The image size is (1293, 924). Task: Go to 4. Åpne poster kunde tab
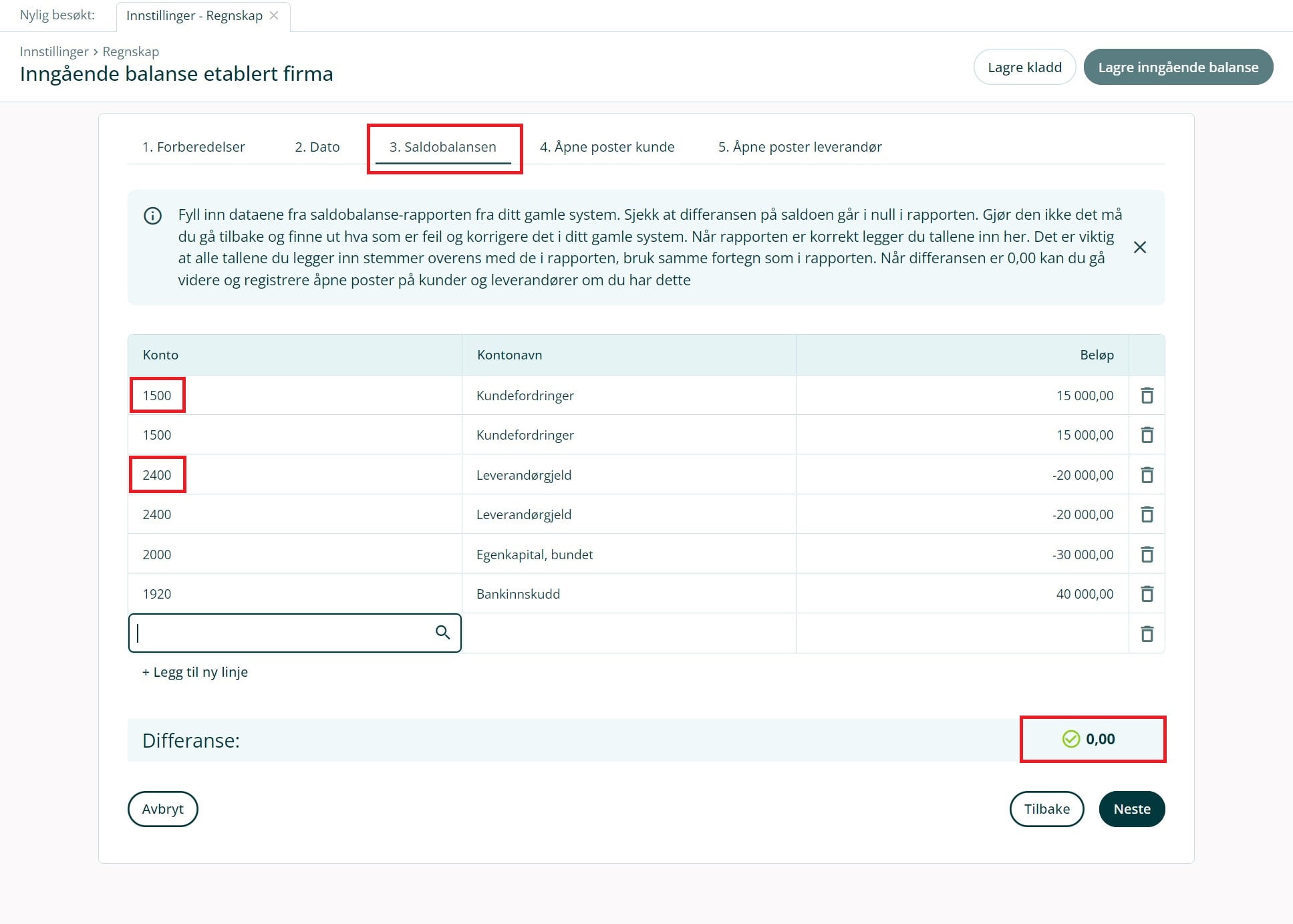(x=607, y=147)
